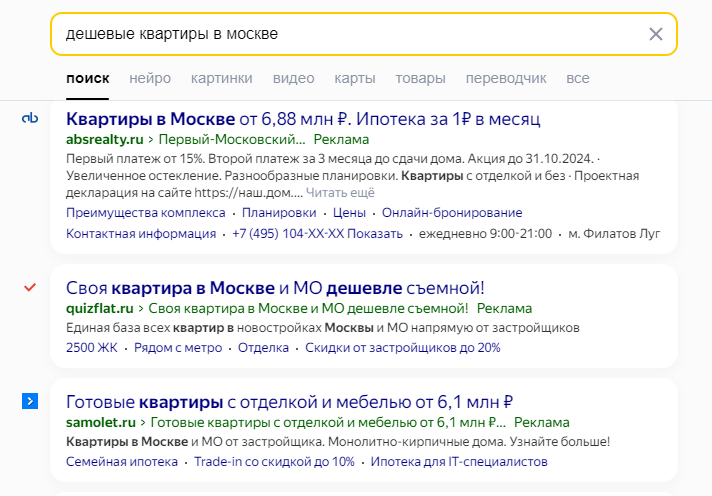The width and height of the screenshot is (712, 496).
Task: Click 'Реклама' label on quizflat result
Action: pyautogui.click(x=504, y=308)
